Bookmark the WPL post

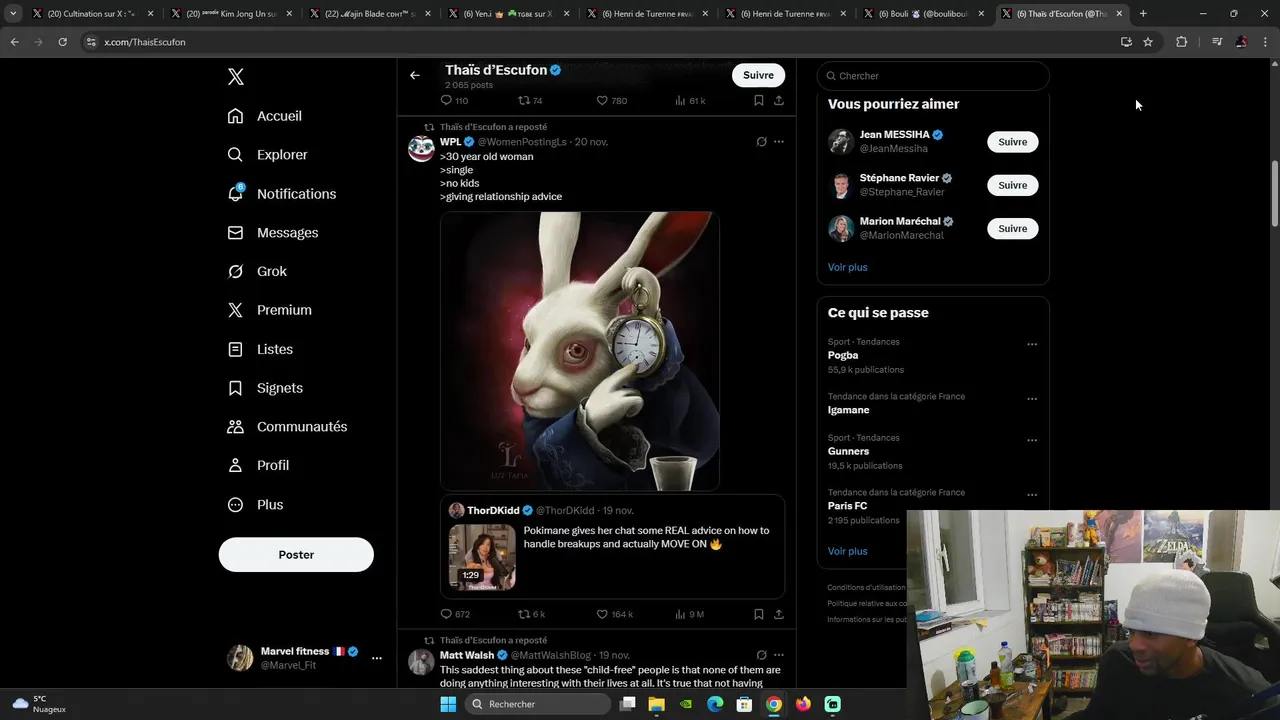759,614
